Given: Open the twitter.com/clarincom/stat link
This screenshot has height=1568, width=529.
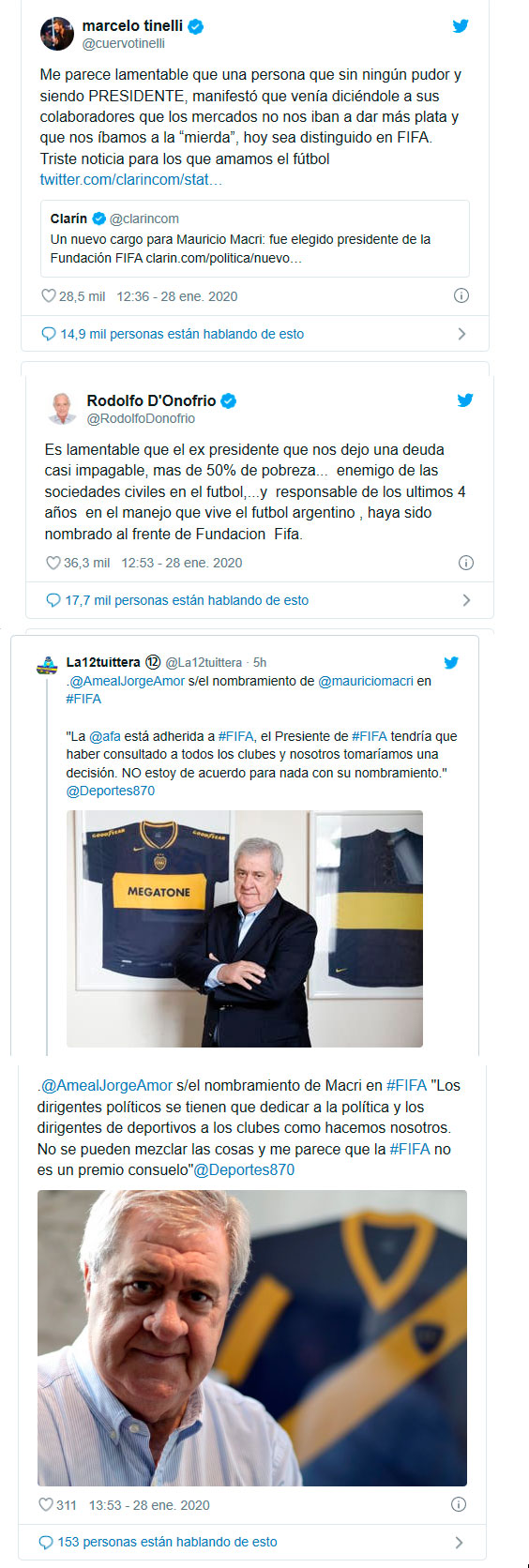Looking at the screenshot, I should (x=131, y=179).
